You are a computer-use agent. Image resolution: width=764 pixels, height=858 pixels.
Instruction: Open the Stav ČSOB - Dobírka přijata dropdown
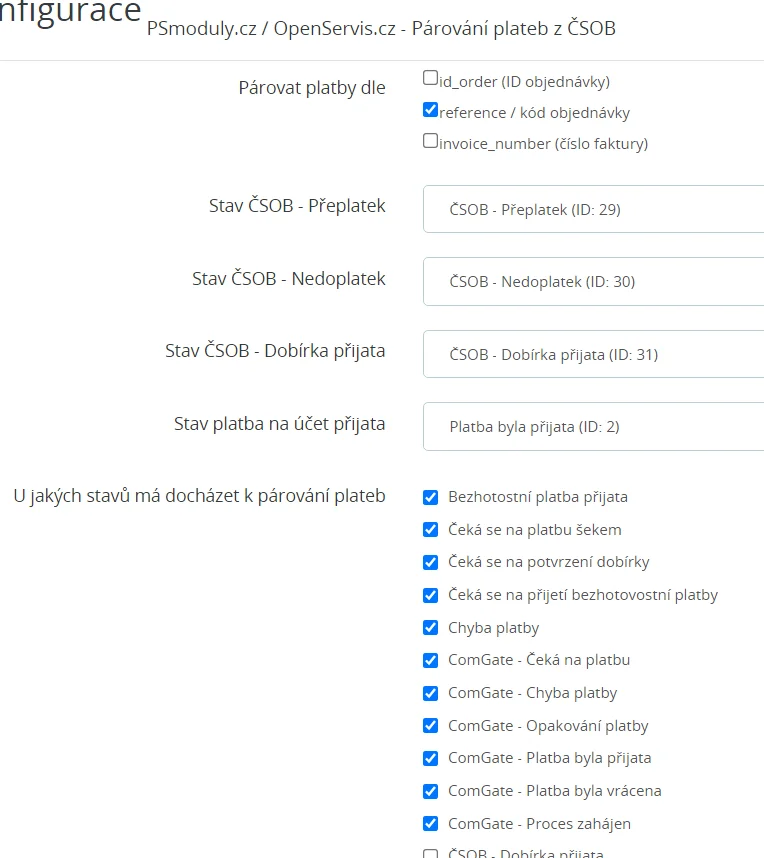point(593,354)
